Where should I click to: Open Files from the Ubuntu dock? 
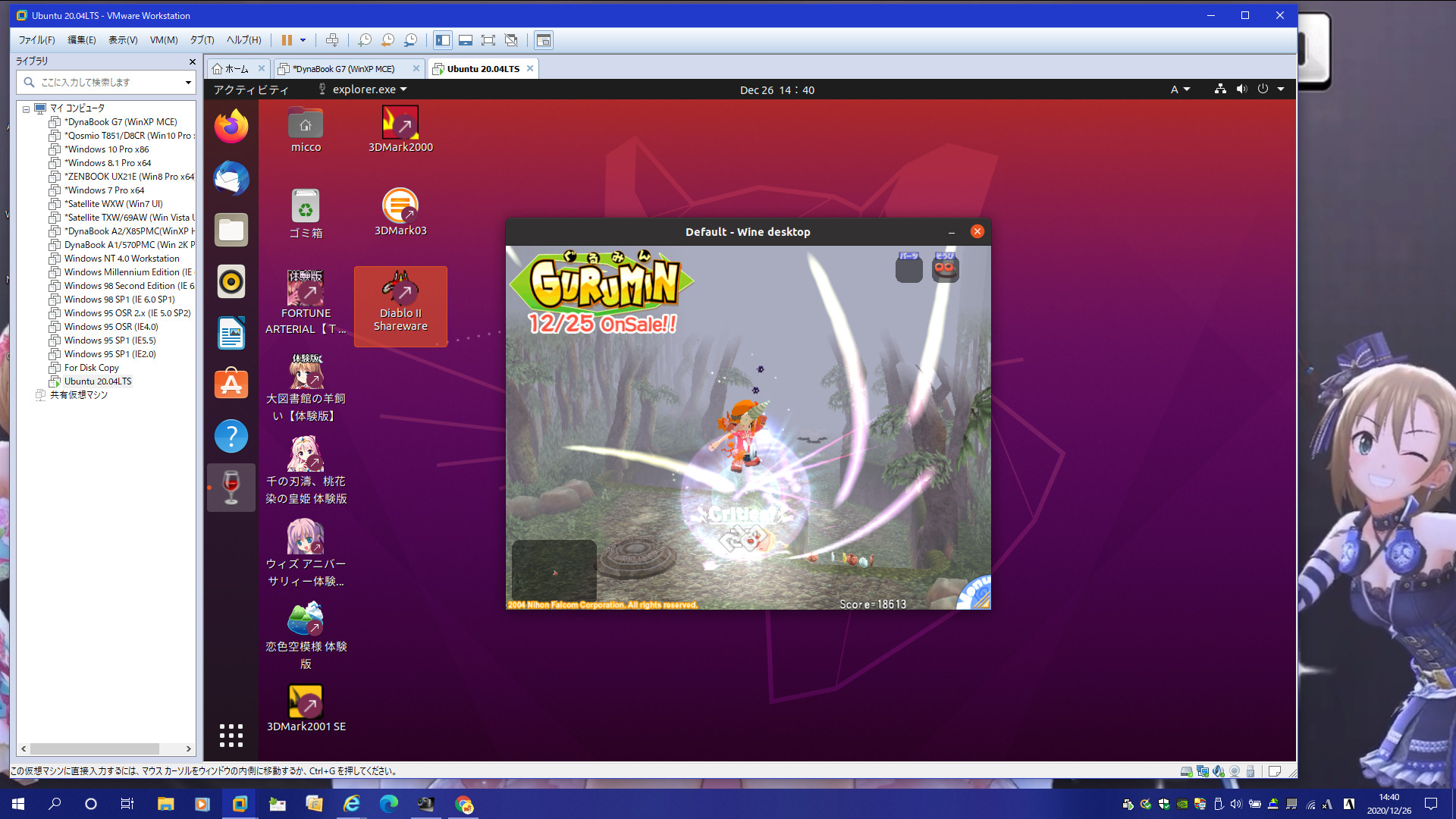pos(231,230)
